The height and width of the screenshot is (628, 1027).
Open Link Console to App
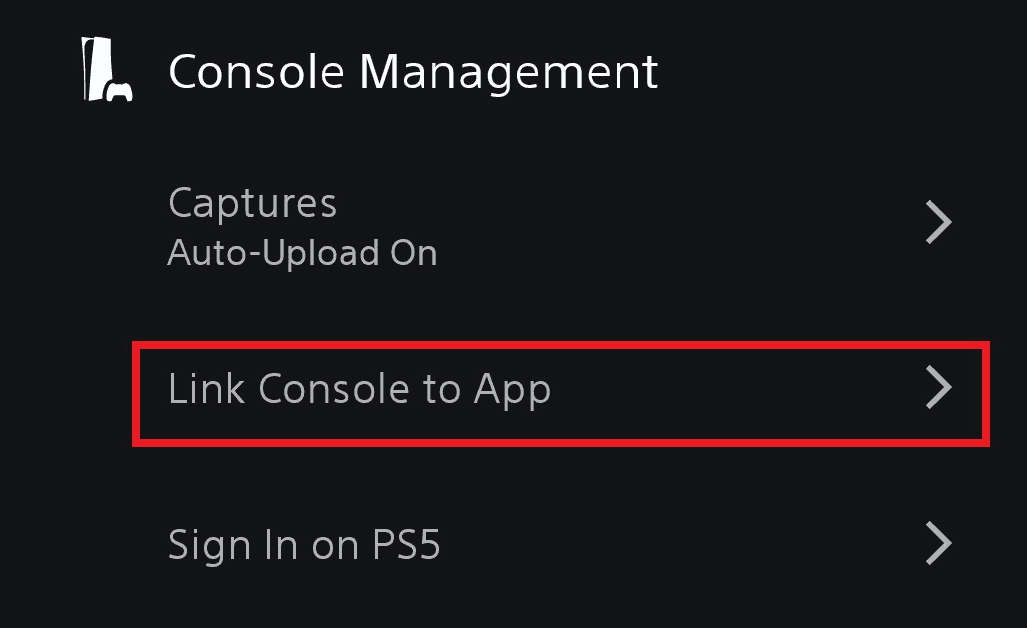359,388
